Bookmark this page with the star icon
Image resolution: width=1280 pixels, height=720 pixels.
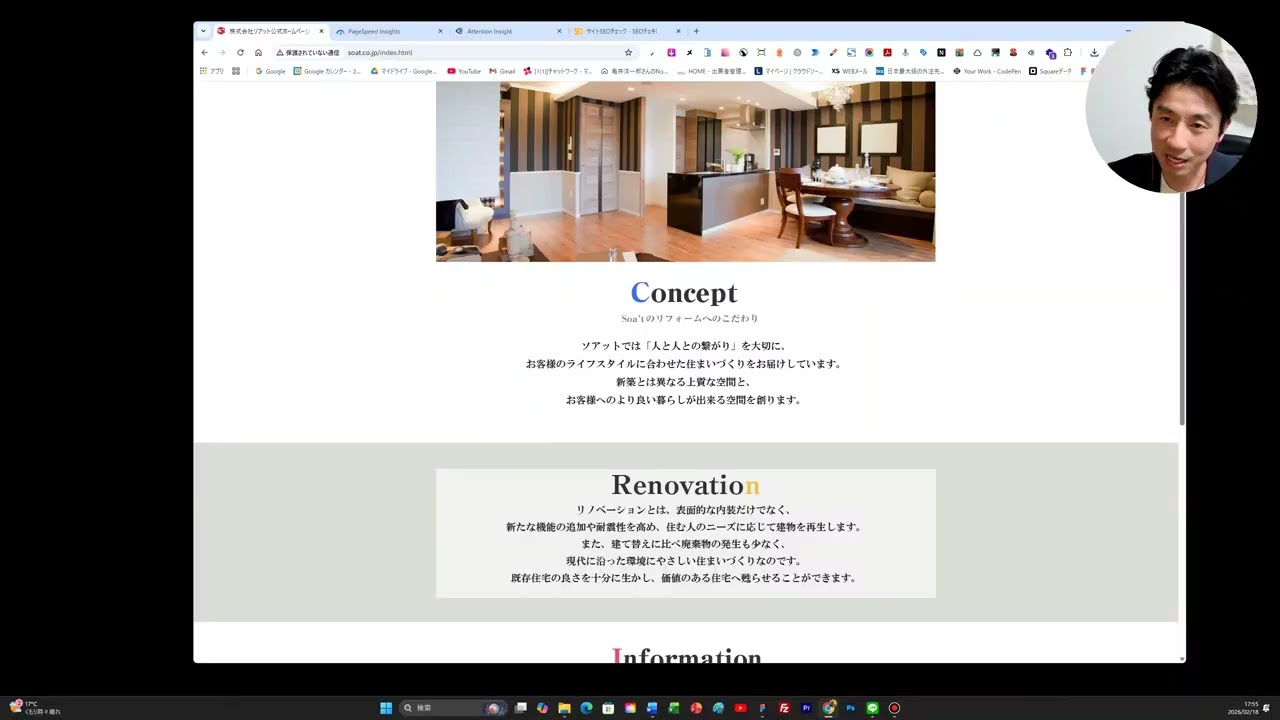[628, 52]
